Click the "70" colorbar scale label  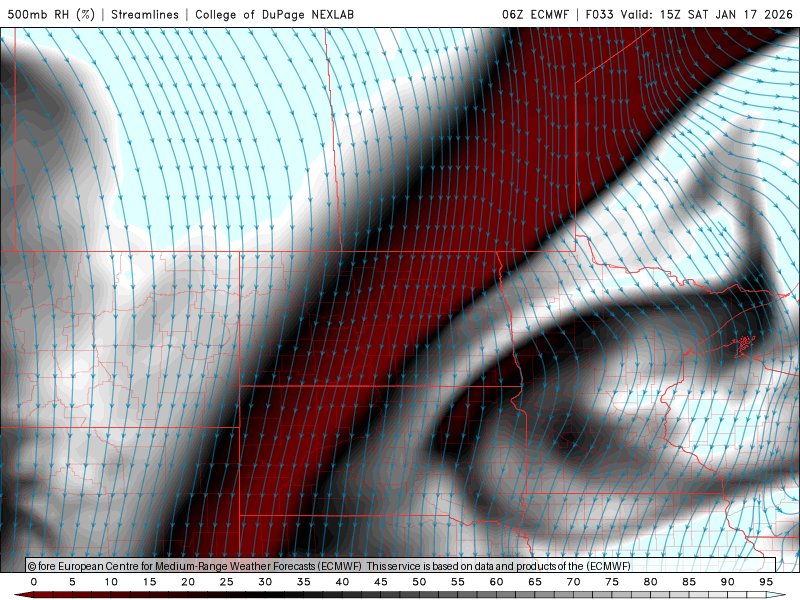coord(573,582)
